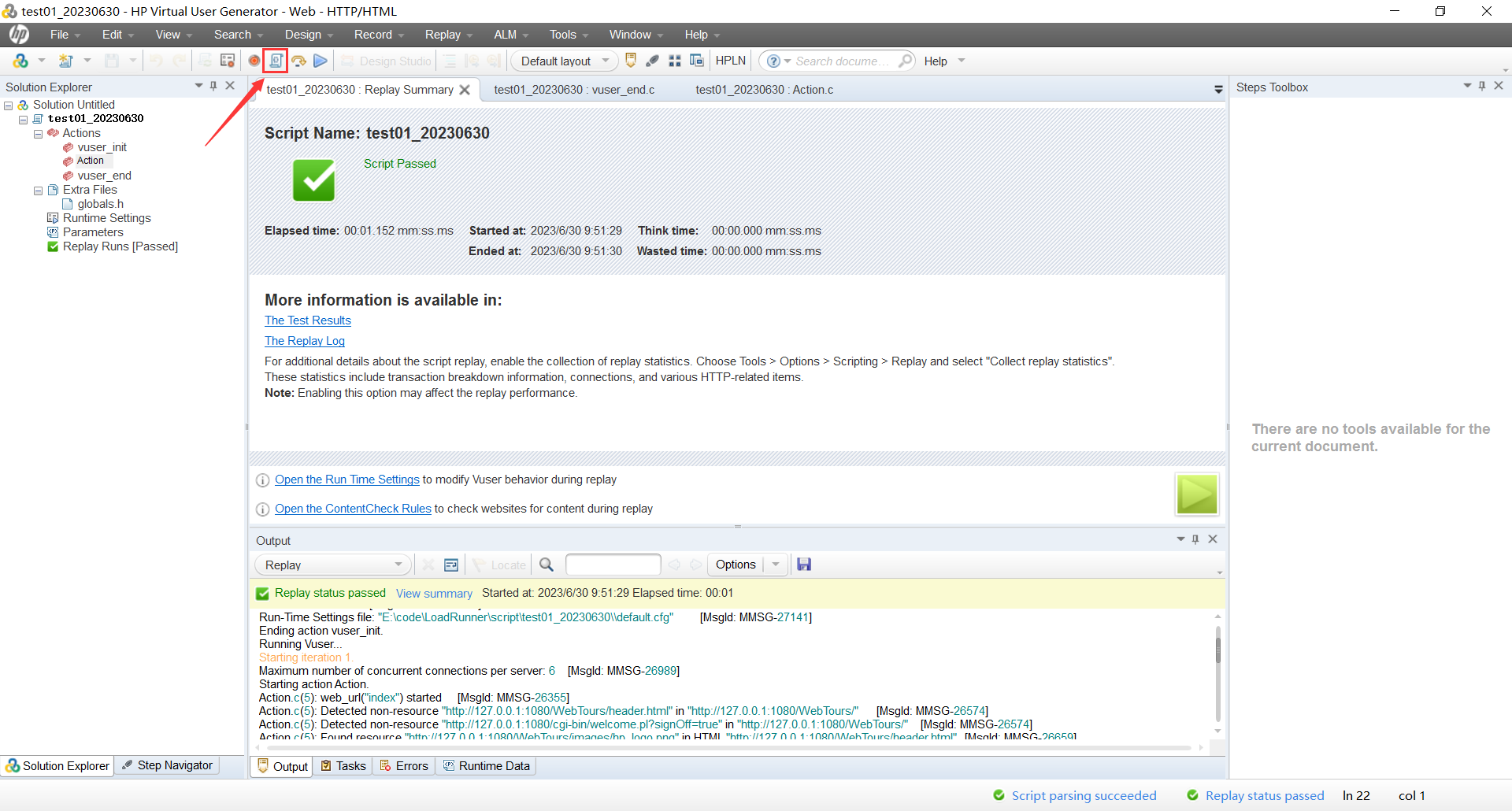Image resolution: width=1512 pixels, height=811 pixels.
Task: Pin the Steps Toolbox panel
Action: [1482, 86]
